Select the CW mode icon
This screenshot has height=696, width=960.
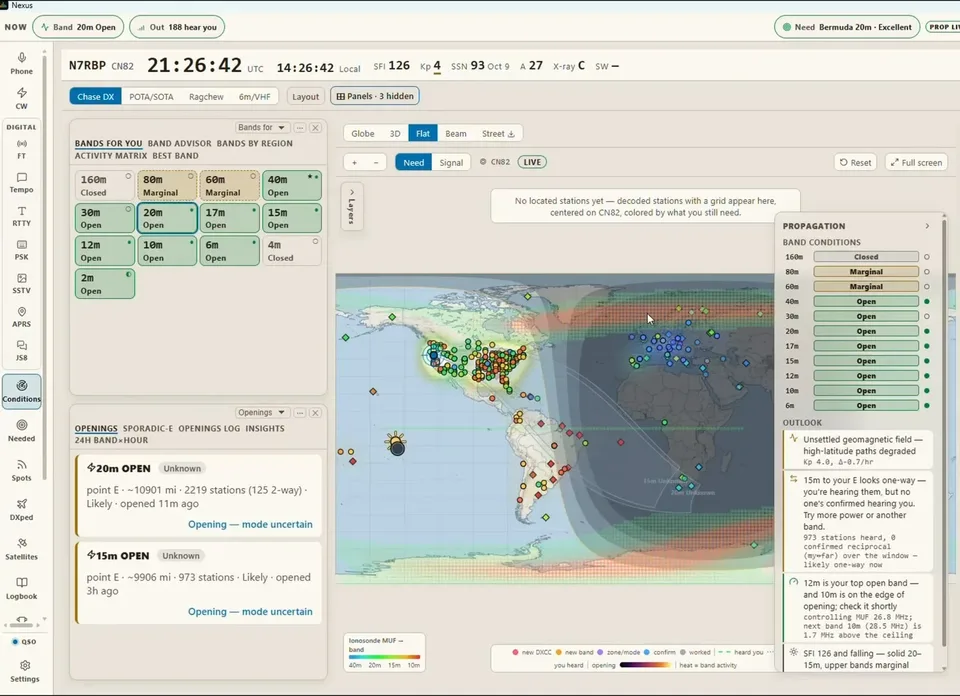(21, 98)
